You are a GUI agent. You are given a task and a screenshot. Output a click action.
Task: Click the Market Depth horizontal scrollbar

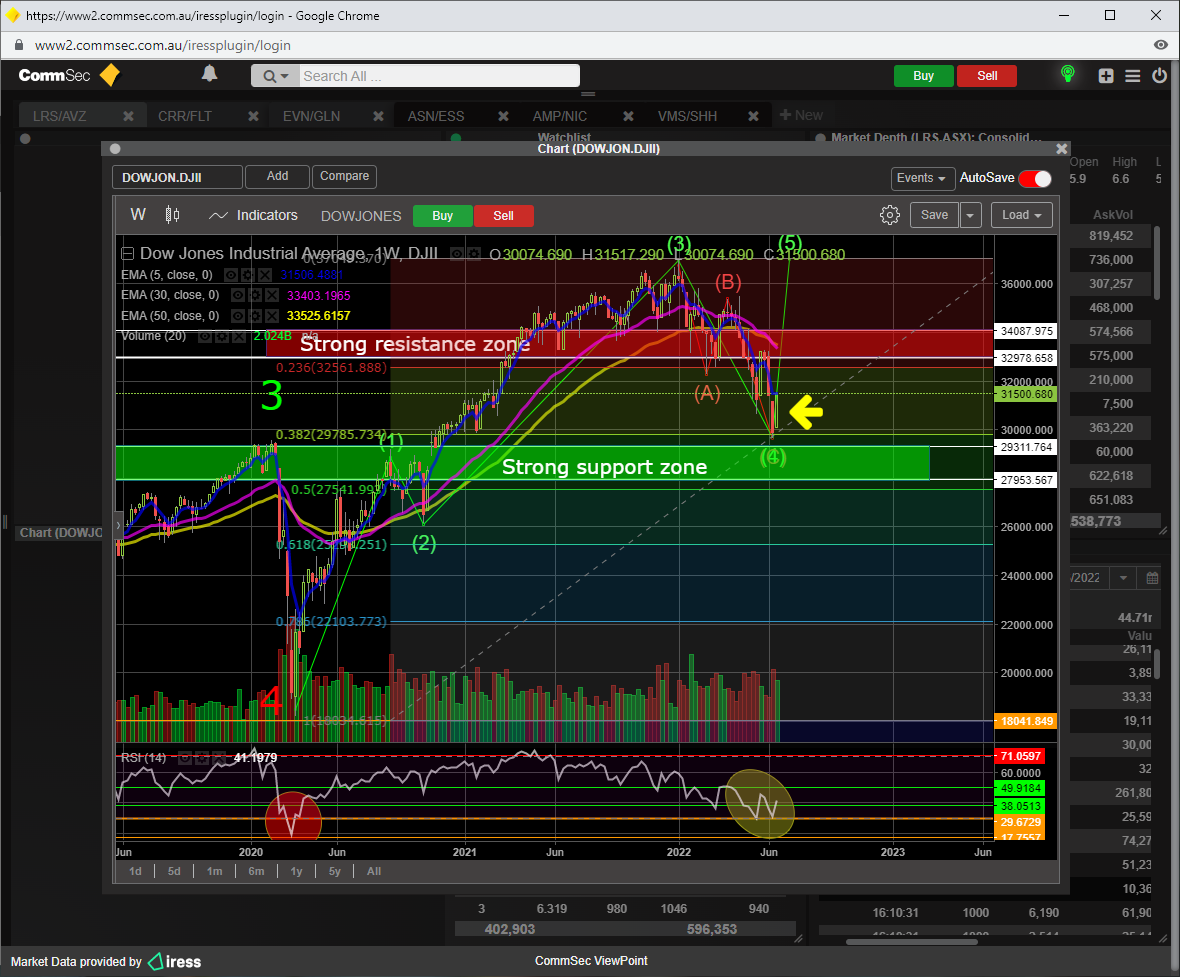click(913, 942)
